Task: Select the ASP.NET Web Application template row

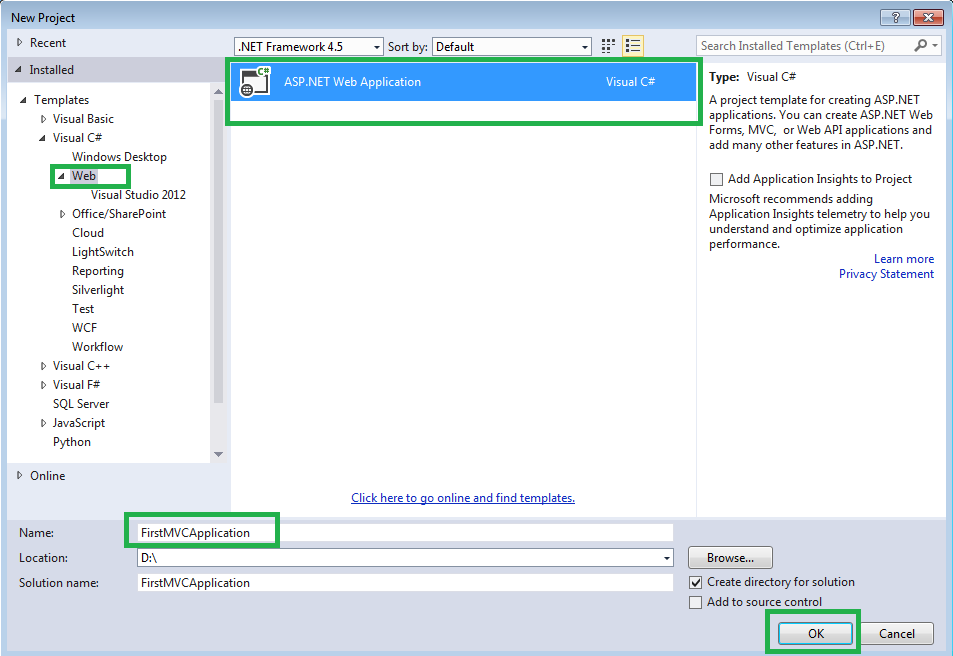Action: 463,82
